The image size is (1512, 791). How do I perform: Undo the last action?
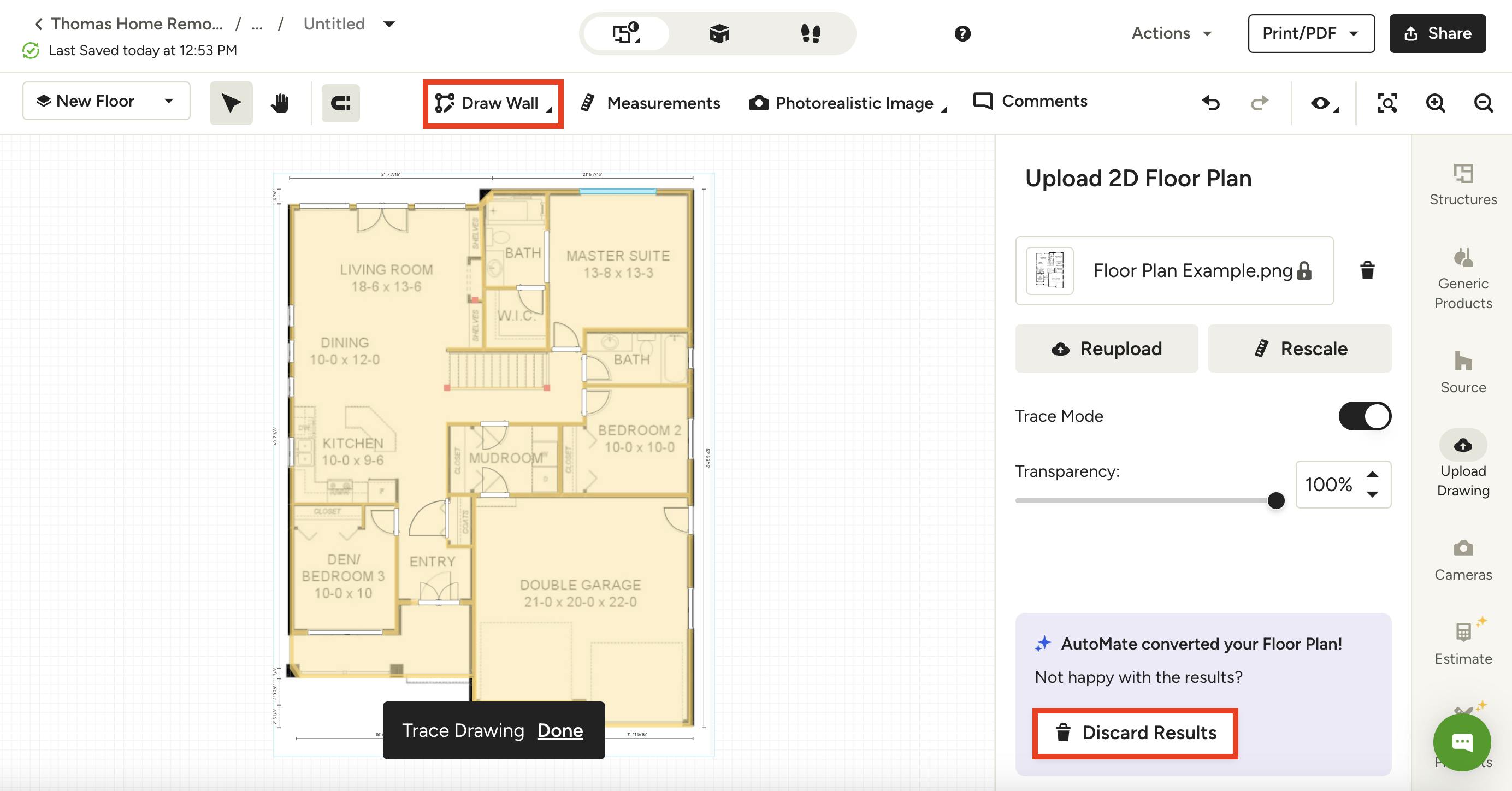[1210, 103]
